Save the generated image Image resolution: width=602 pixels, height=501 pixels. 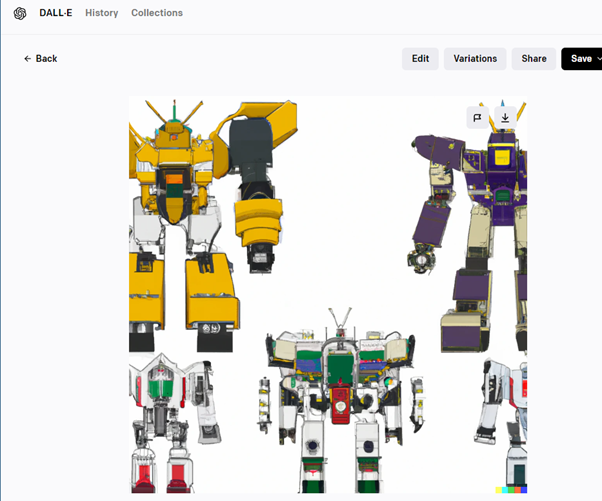click(x=581, y=59)
